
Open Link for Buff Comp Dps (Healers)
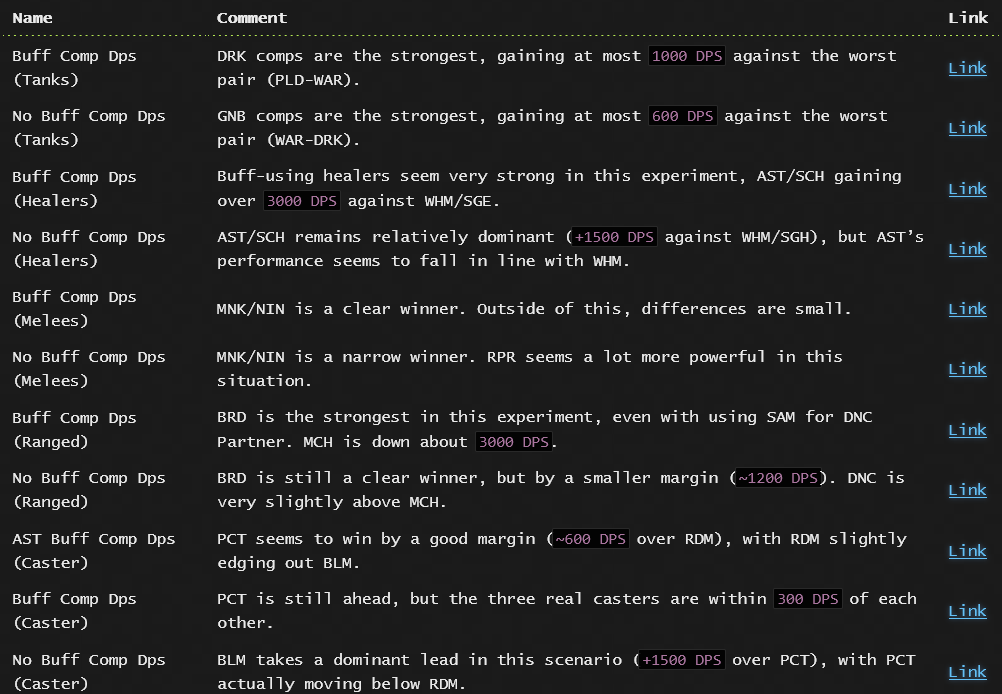point(967,189)
